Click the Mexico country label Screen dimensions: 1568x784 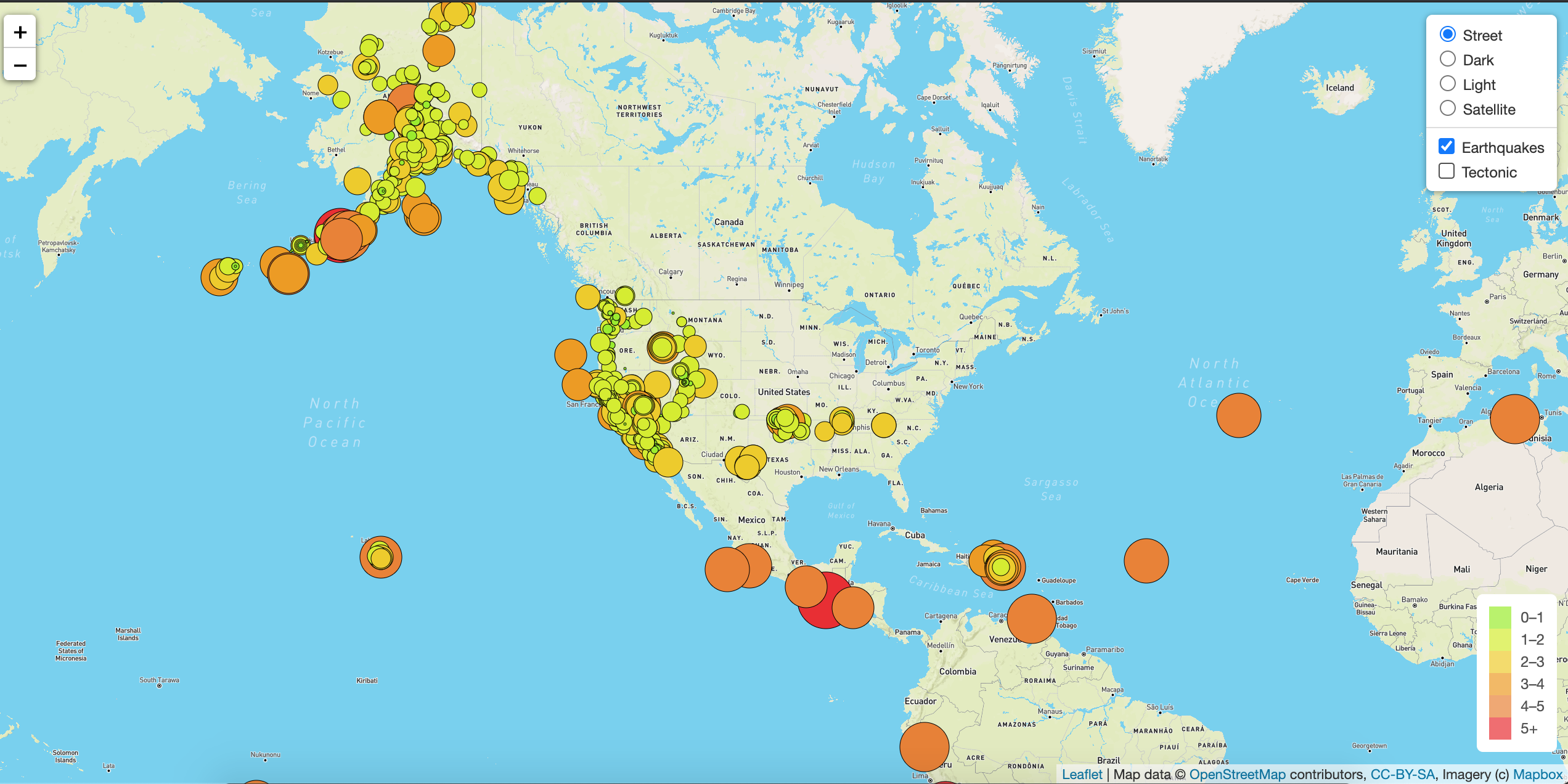(x=752, y=520)
